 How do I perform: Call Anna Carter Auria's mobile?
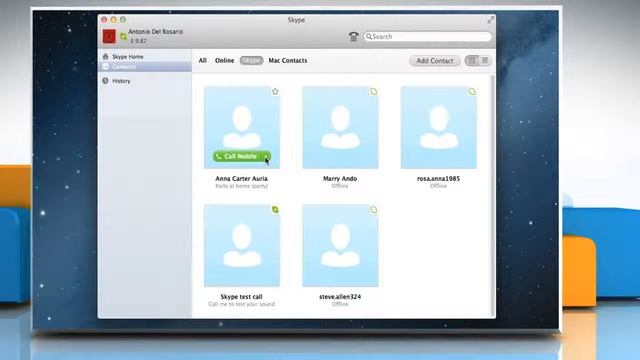click(x=237, y=156)
